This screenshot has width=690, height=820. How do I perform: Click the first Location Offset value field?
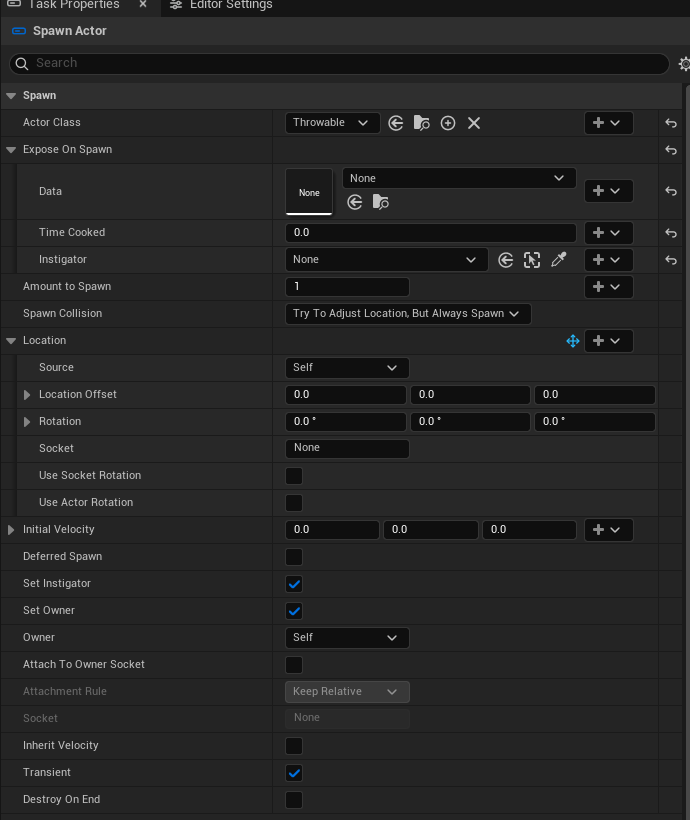coord(346,395)
